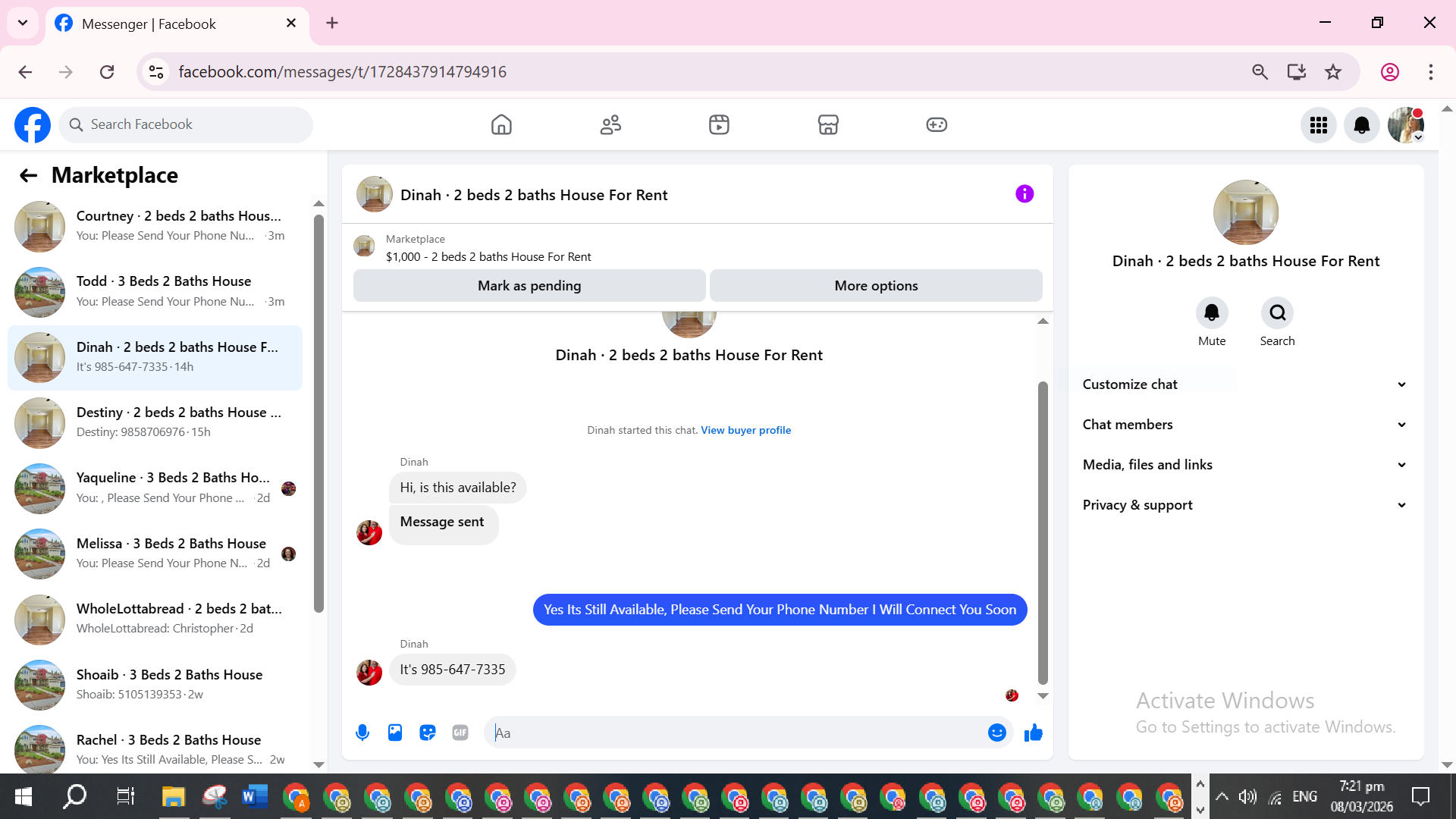The height and width of the screenshot is (819, 1456).
Task: Send a thumbs-up like
Action: (x=1033, y=733)
